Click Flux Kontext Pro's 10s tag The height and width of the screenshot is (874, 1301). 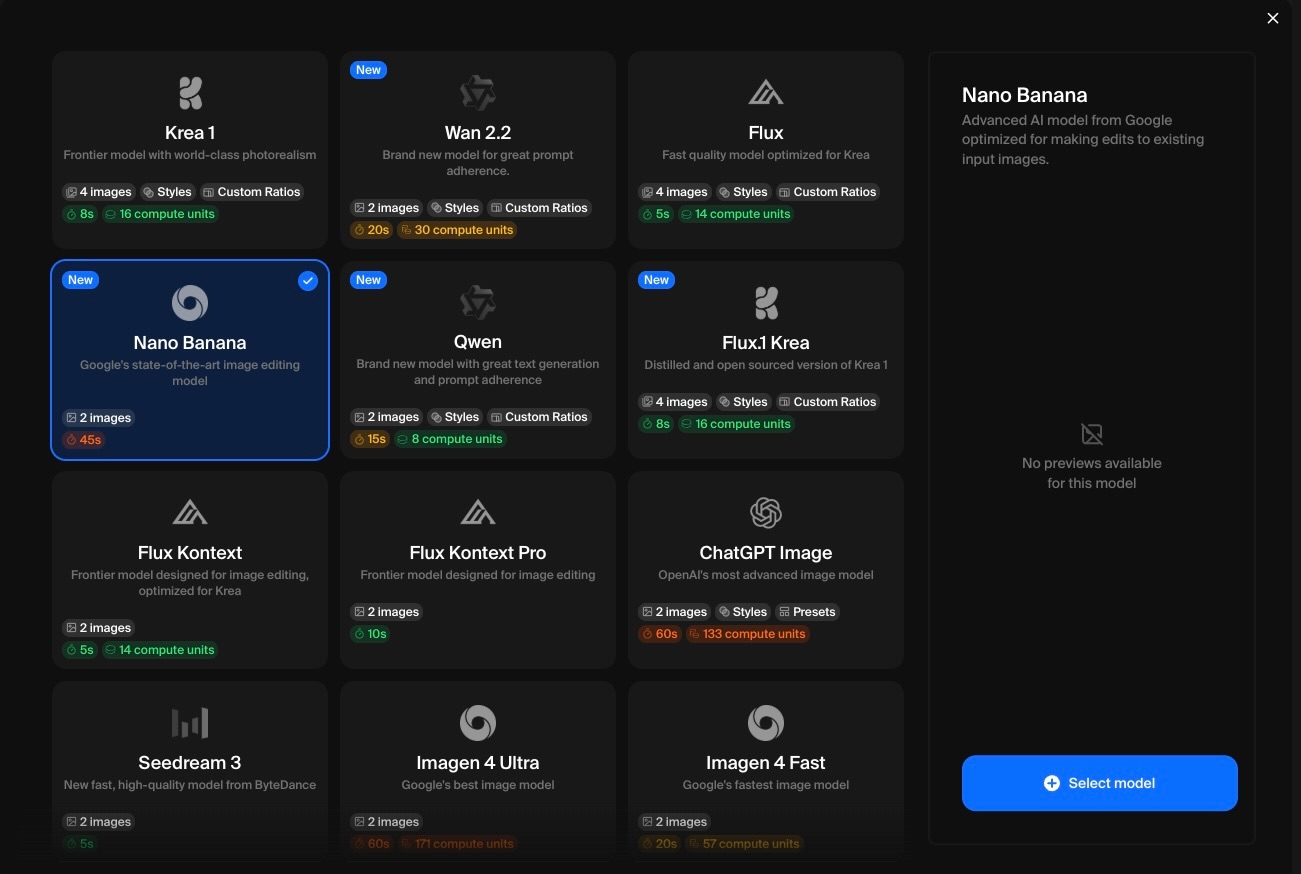click(x=370, y=634)
